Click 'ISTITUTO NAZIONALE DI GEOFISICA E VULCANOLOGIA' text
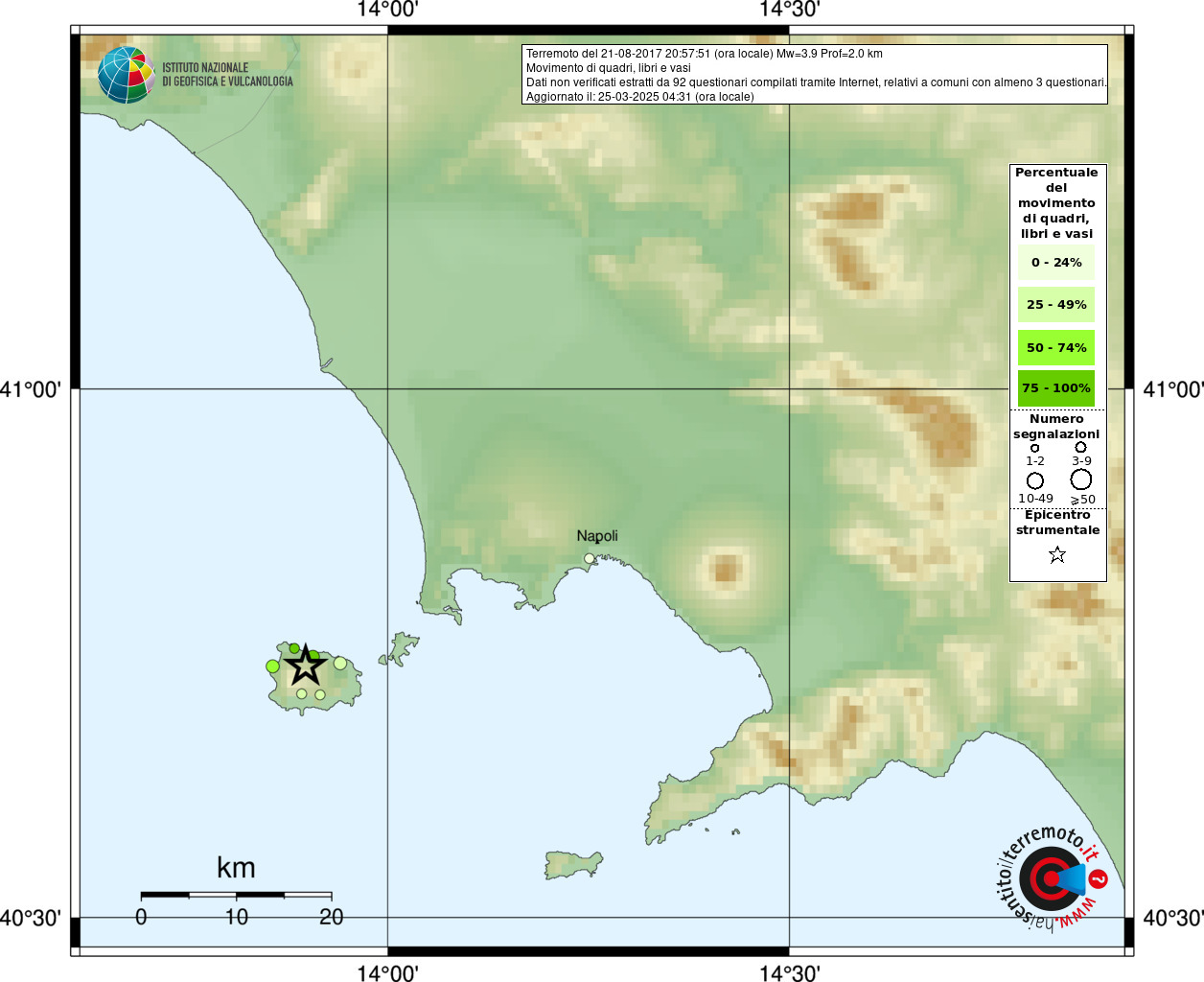This screenshot has width=1204, height=982. [227, 75]
